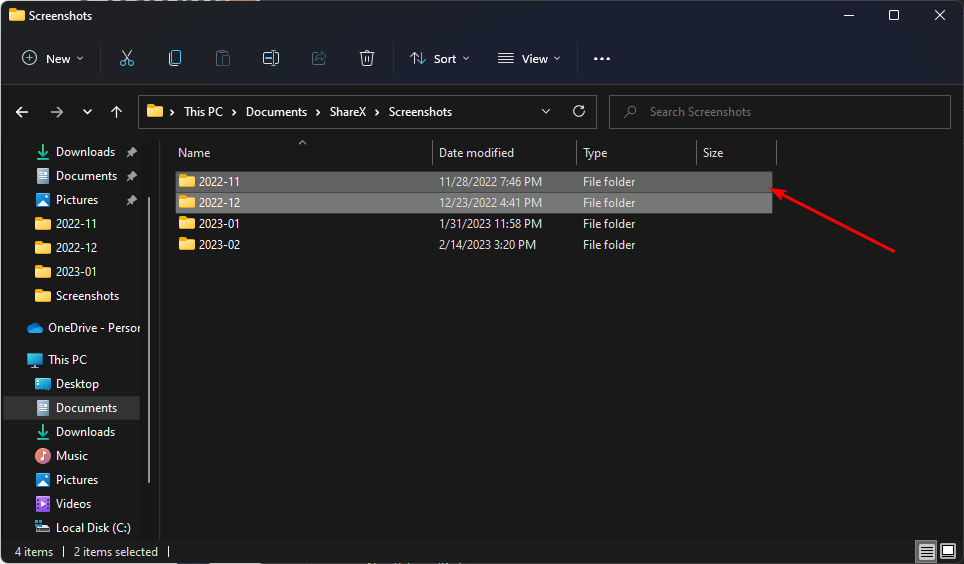Sort files by Date modified column

tap(476, 153)
